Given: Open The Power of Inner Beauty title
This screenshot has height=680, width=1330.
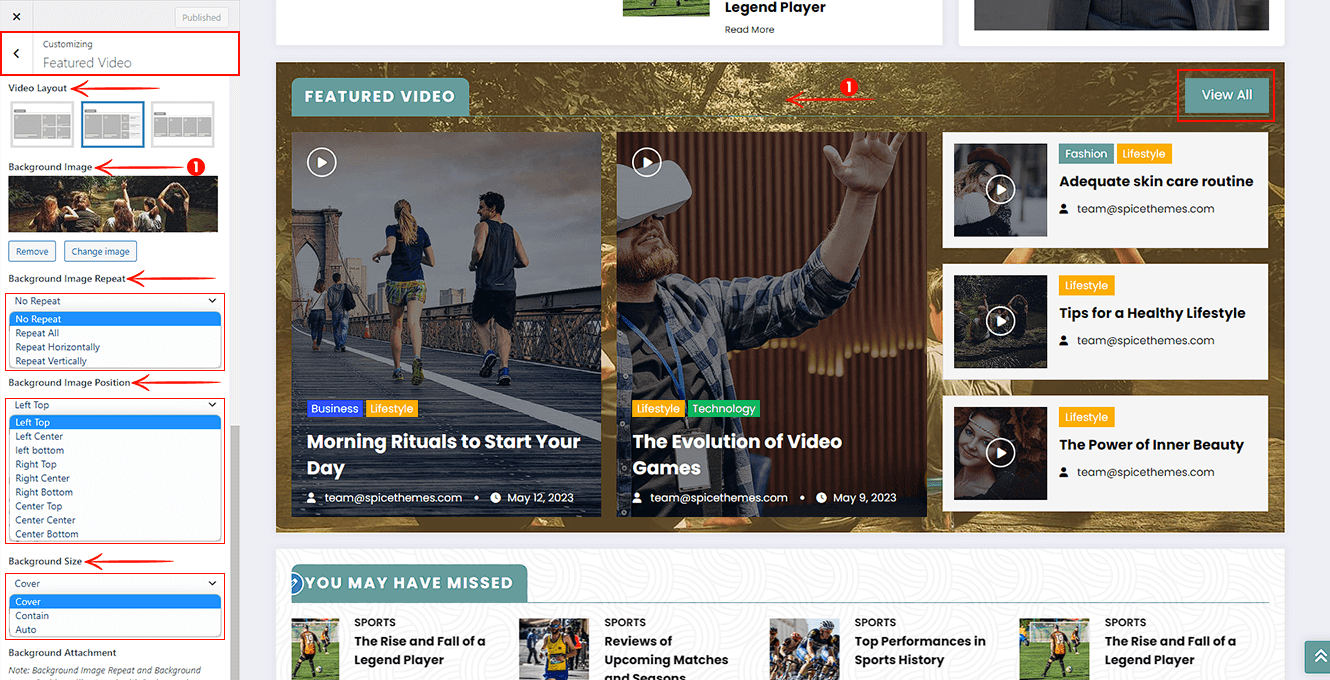Looking at the screenshot, I should (x=1151, y=445).
